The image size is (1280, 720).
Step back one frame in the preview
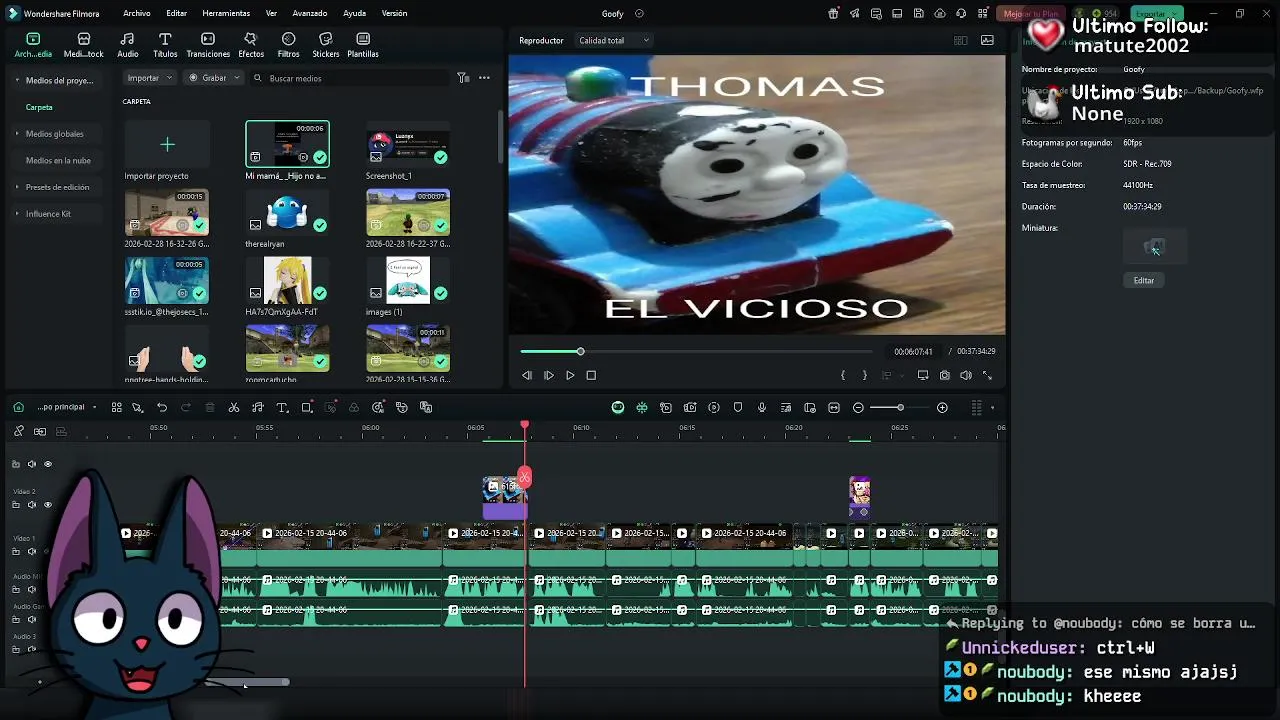pos(527,375)
